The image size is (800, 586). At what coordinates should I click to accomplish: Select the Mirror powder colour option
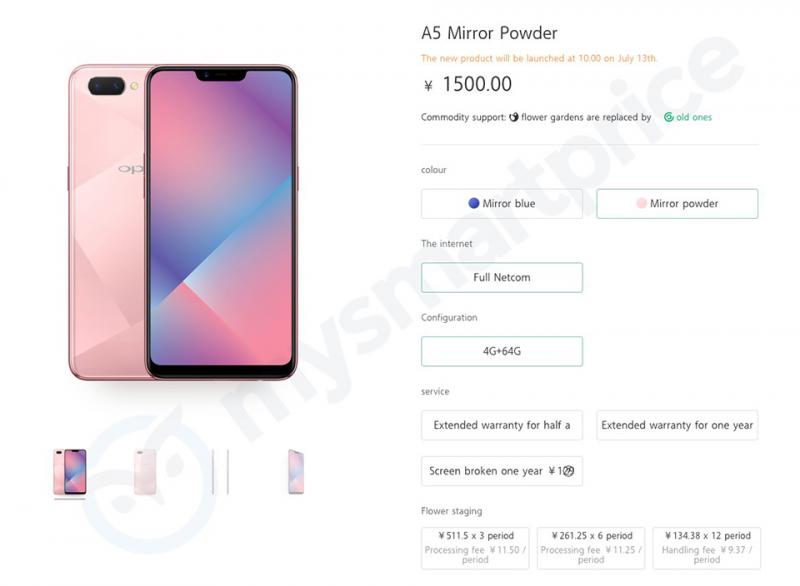(677, 203)
